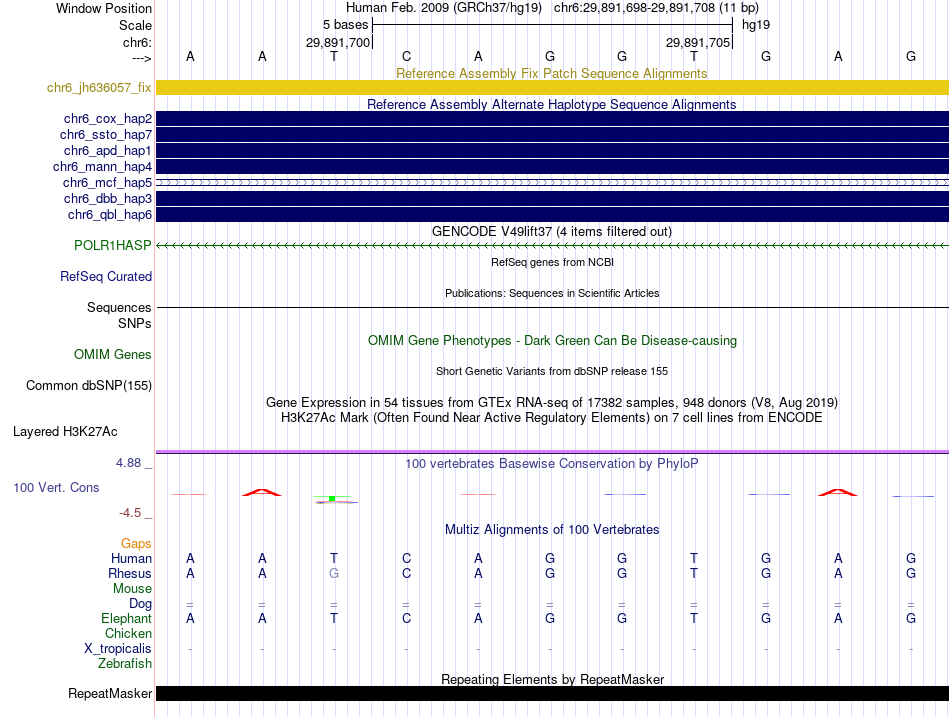Click the purple H3K27Ac signal line
The height and width of the screenshot is (717, 950).
pos(552,452)
